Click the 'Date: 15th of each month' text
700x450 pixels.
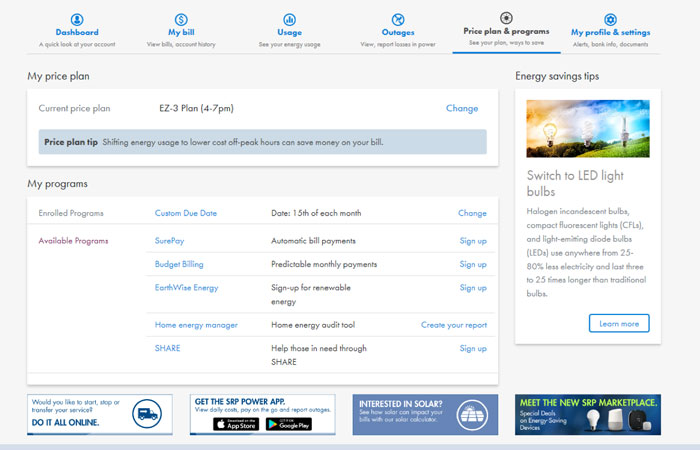pos(316,213)
